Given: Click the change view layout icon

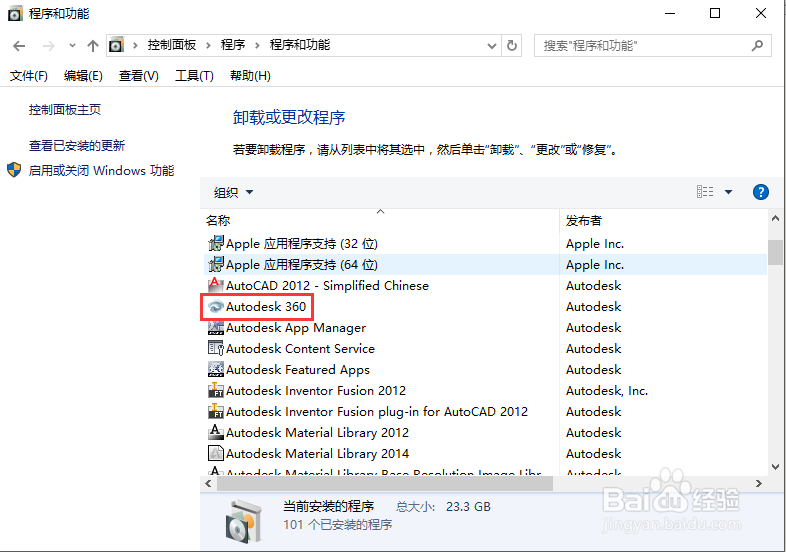Looking at the screenshot, I should [705, 192].
